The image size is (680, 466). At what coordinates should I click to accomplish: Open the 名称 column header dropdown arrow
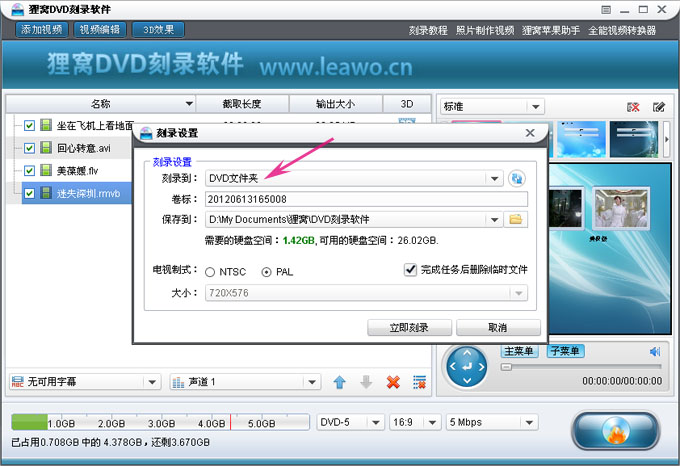click(189, 104)
